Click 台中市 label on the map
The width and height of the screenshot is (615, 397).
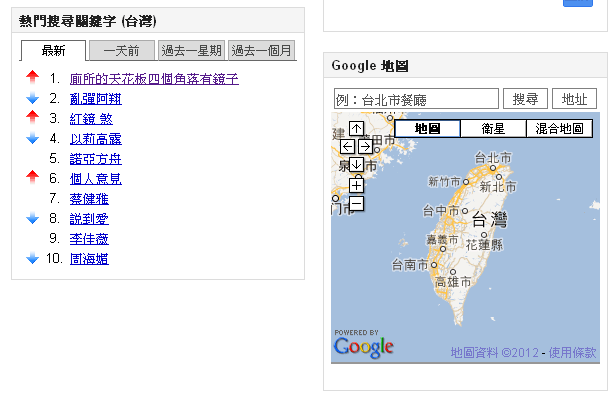(x=440, y=211)
